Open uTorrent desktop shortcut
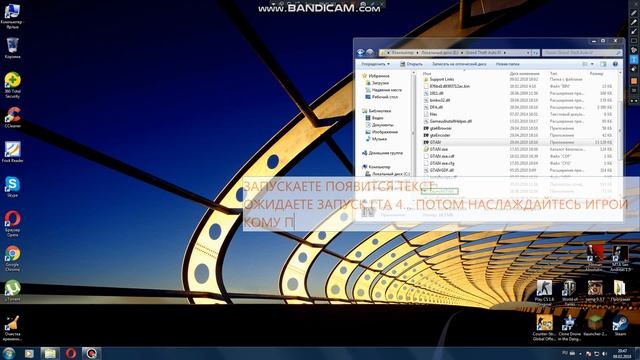 (12, 291)
